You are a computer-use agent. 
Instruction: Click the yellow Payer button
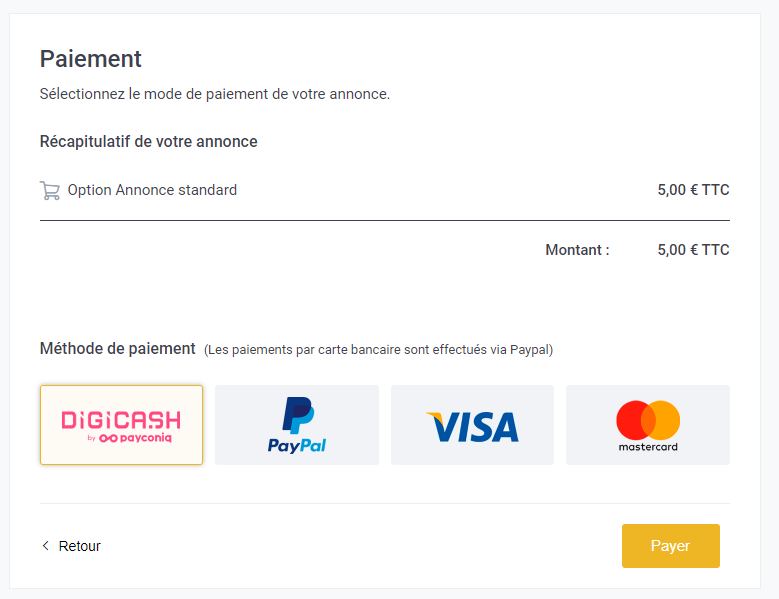(x=671, y=546)
